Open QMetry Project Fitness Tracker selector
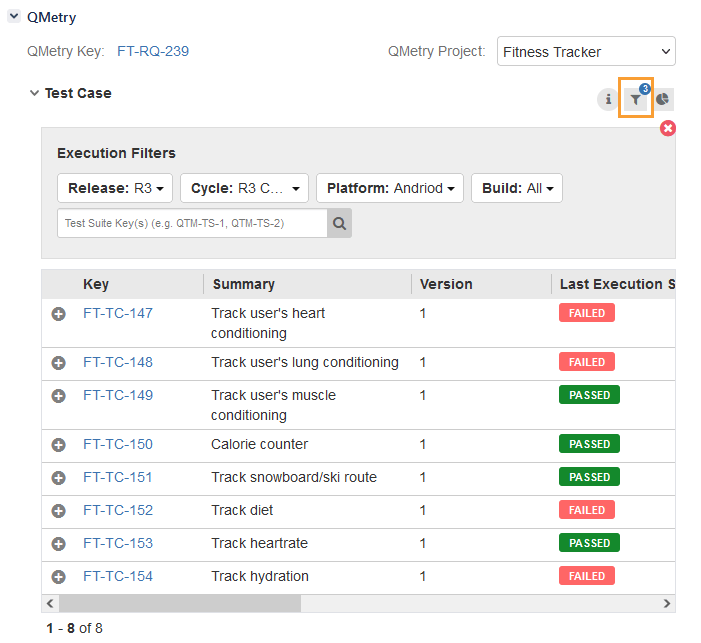Screen dimensions: 701x643 (585, 51)
